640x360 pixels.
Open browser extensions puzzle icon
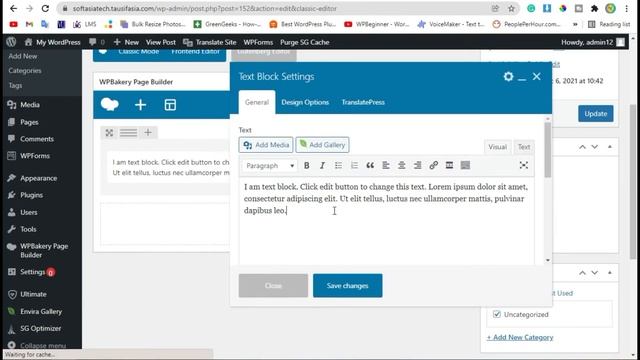pyautogui.click(x=594, y=8)
